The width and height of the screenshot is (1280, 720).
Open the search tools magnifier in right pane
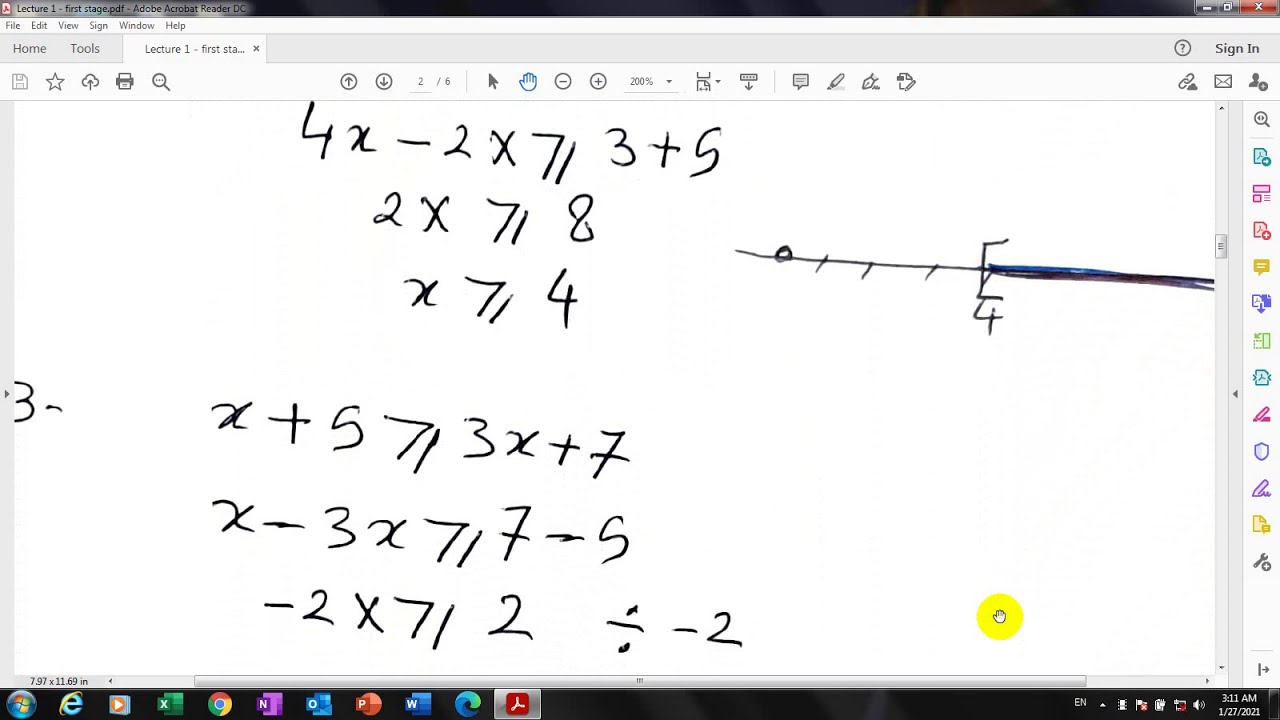click(1262, 119)
